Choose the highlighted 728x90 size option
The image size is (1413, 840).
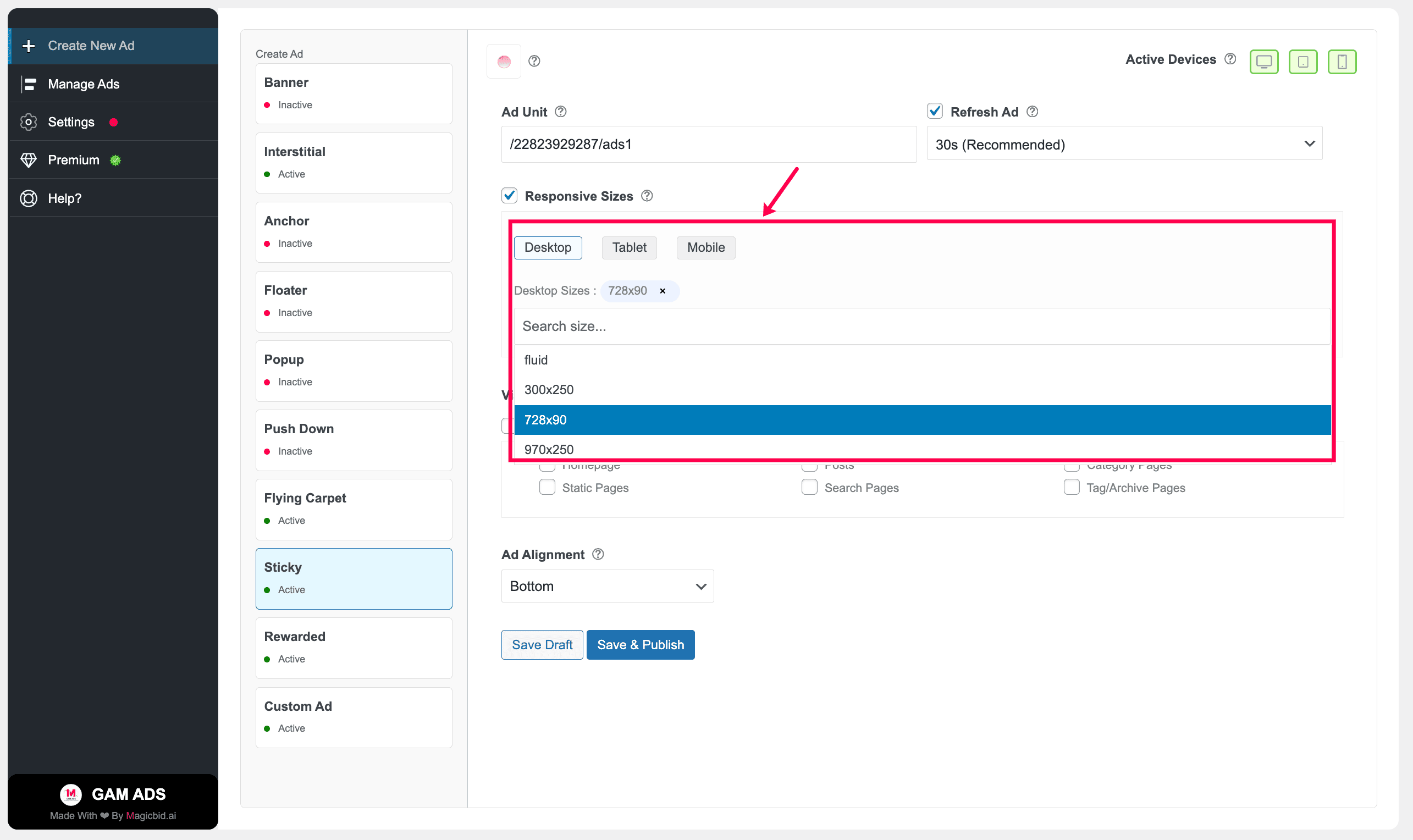tap(922, 420)
